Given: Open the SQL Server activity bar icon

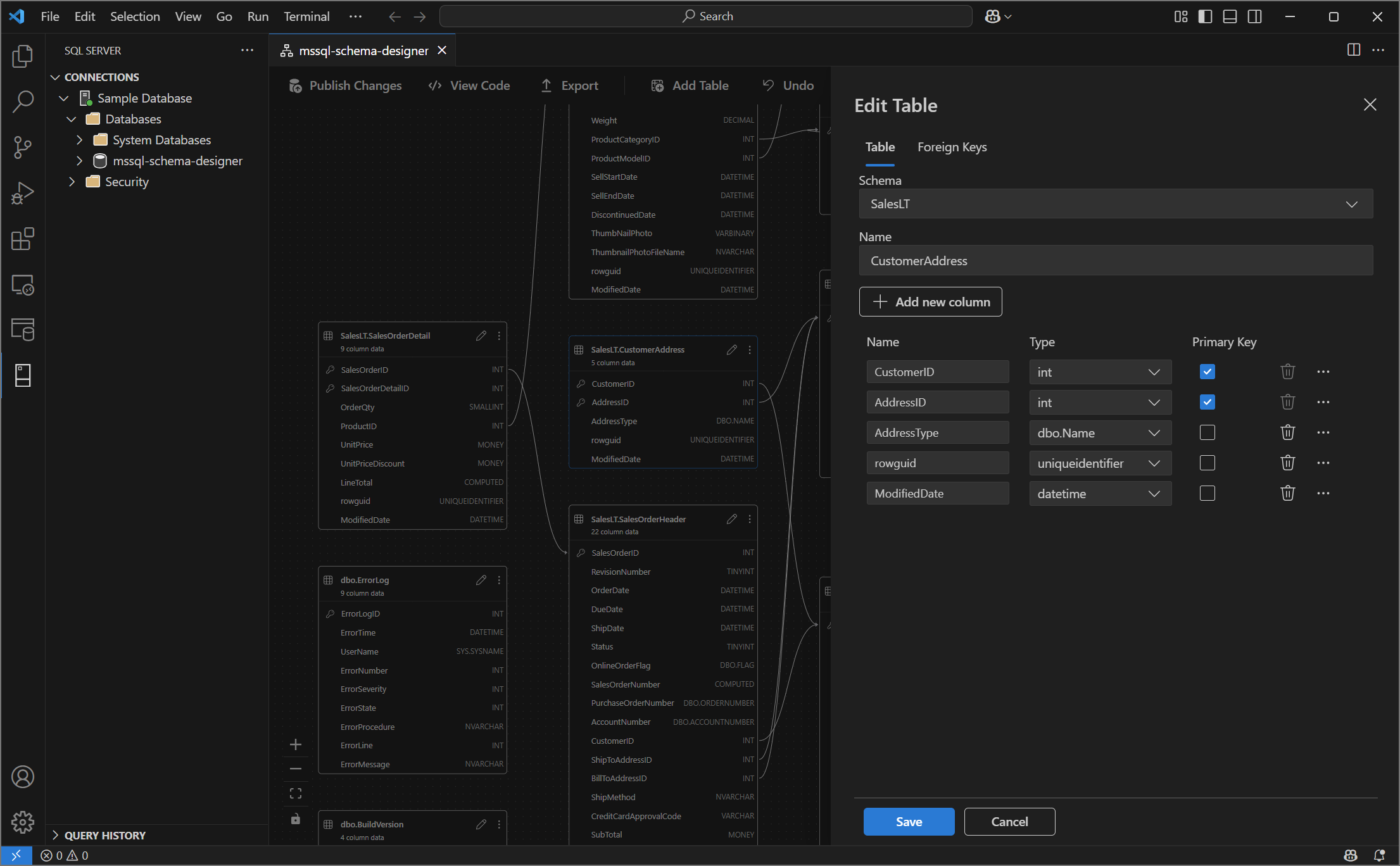Looking at the screenshot, I should coord(23,375).
